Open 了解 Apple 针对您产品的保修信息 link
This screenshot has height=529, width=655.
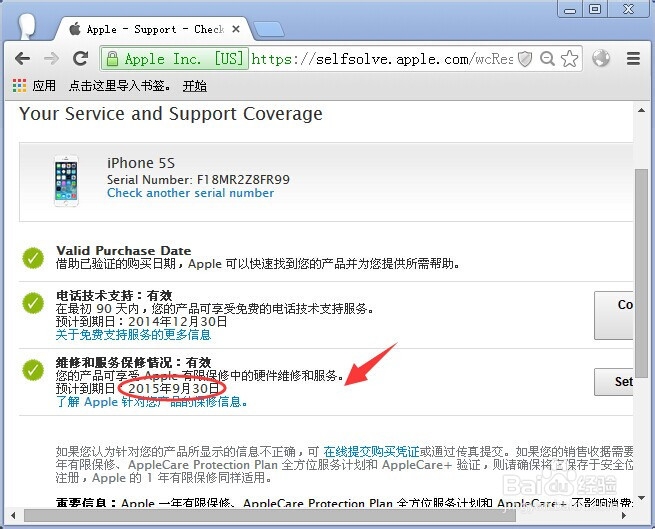coord(151,402)
